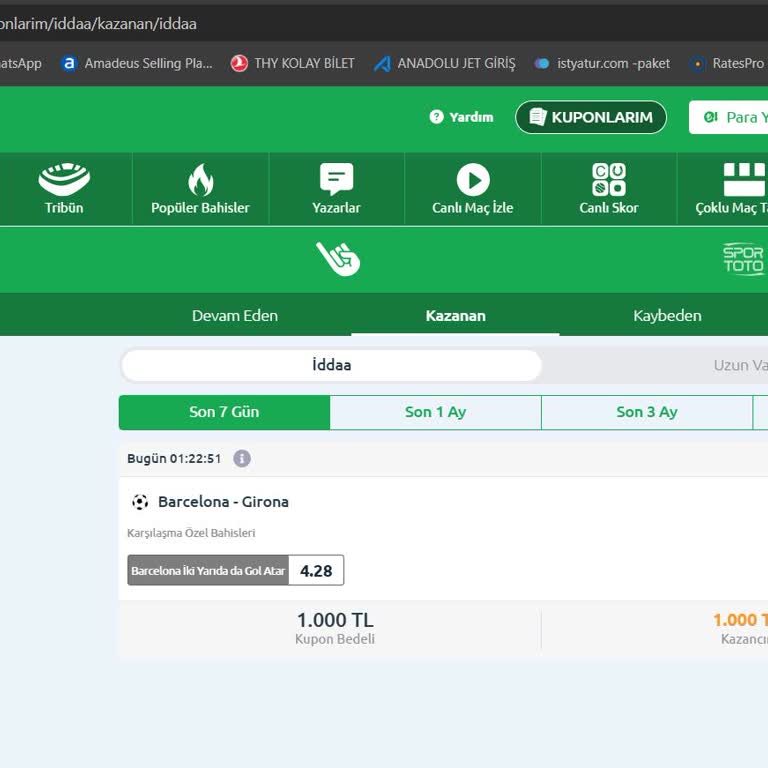Switch to the Kaybeden tab

667,316
